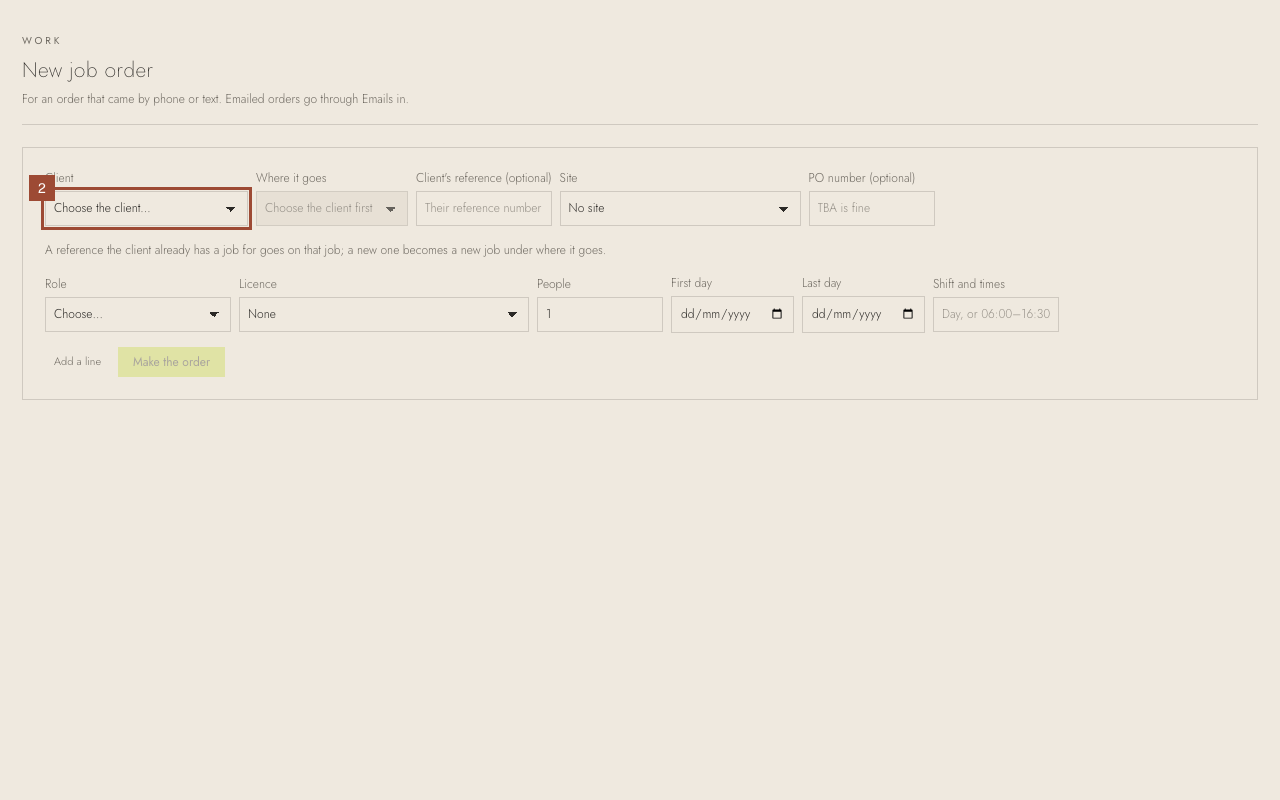The height and width of the screenshot is (800, 1280).
Task: Click the Client's reference input field
Action: pyautogui.click(x=484, y=208)
